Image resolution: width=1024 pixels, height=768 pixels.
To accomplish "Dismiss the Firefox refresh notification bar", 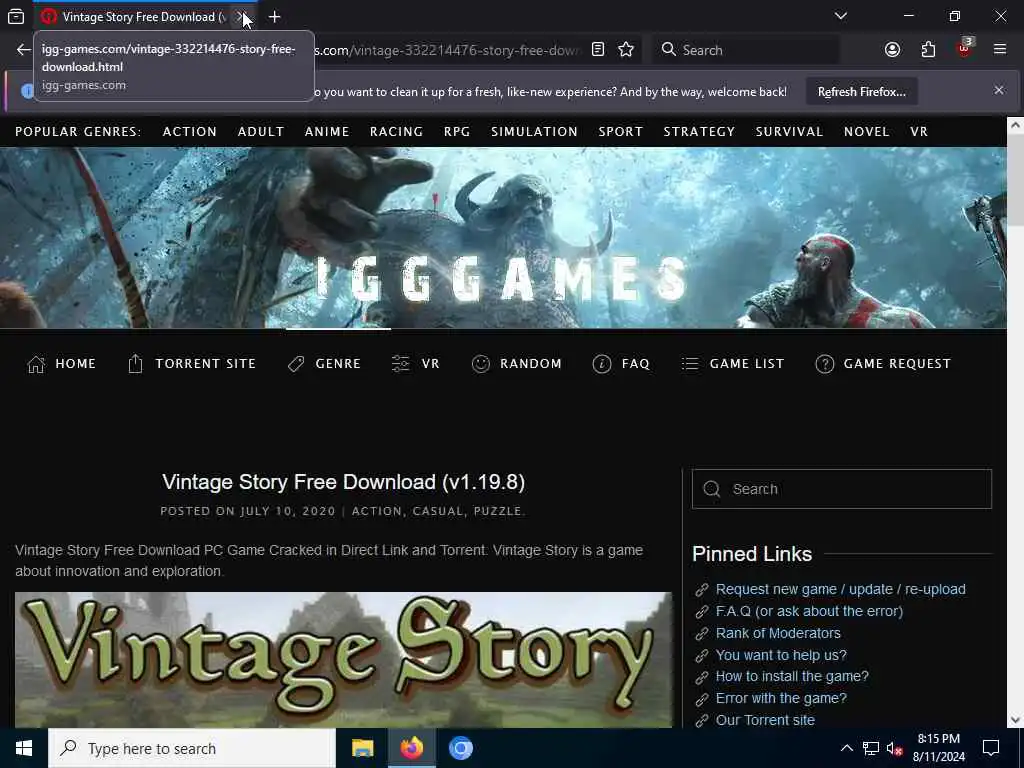I will coord(999,90).
